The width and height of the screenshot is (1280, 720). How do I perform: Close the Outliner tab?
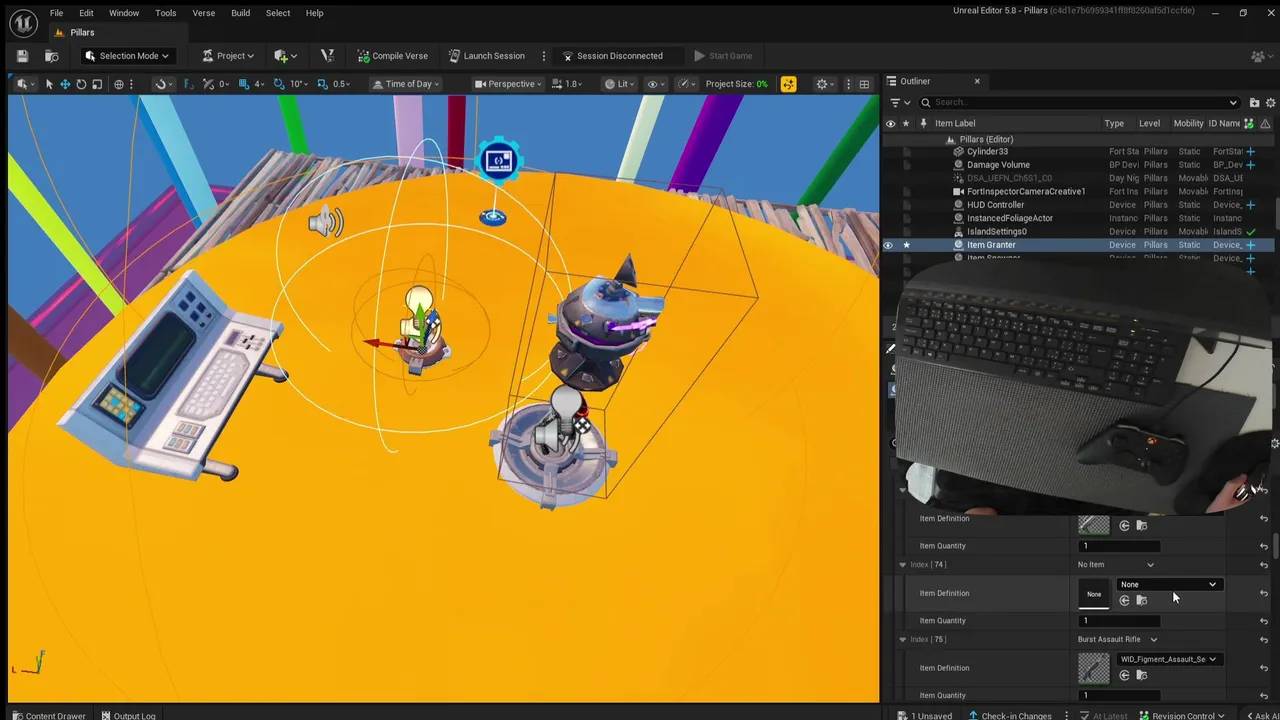977,81
